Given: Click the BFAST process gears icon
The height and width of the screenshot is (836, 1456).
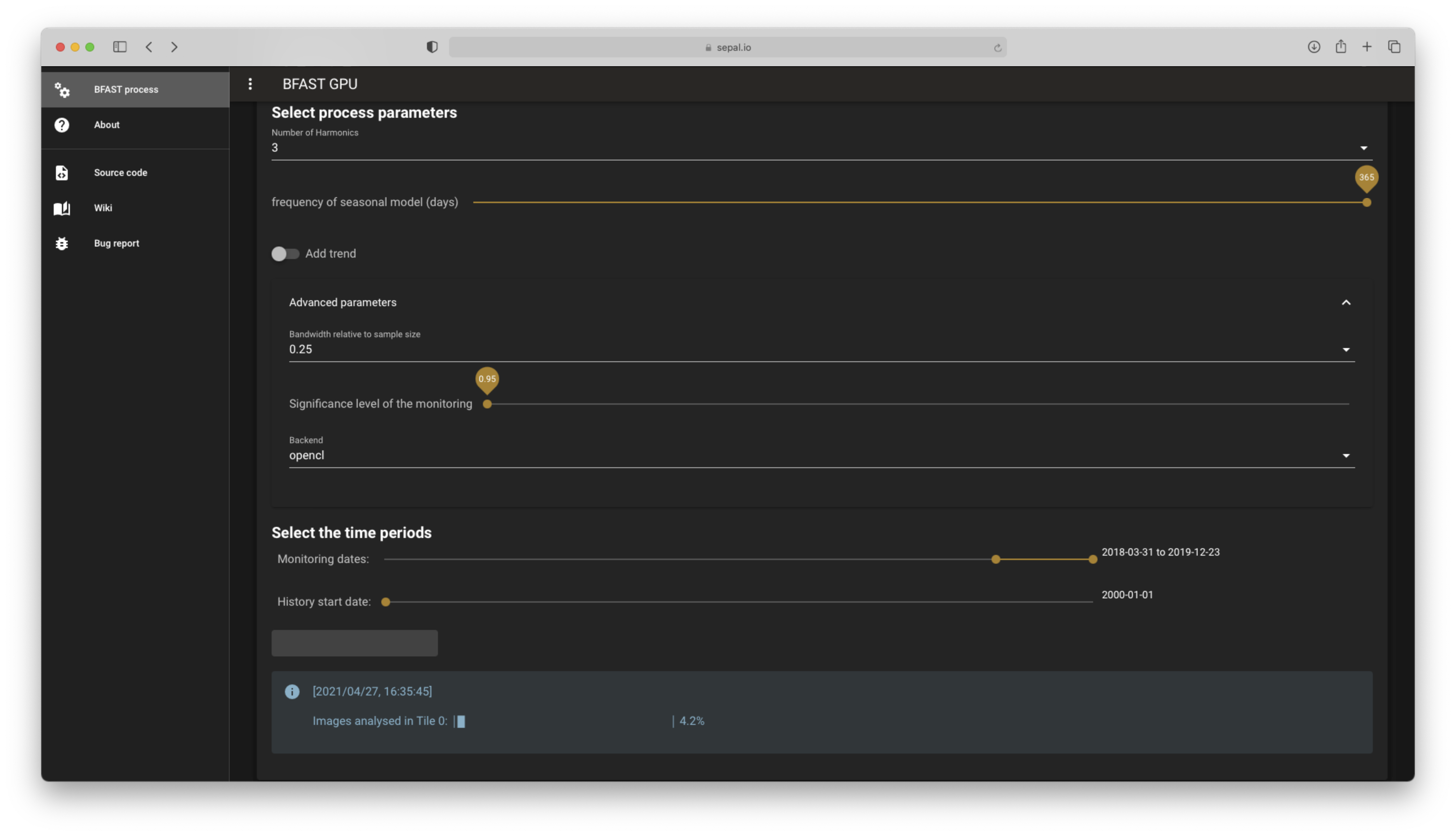Looking at the screenshot, I should (x=62, y=89).
